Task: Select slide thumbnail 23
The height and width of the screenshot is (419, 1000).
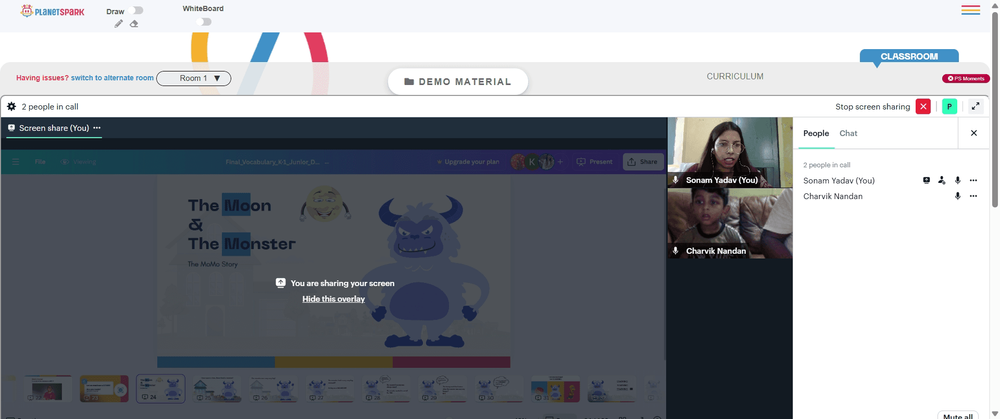Action: point(104,388)
